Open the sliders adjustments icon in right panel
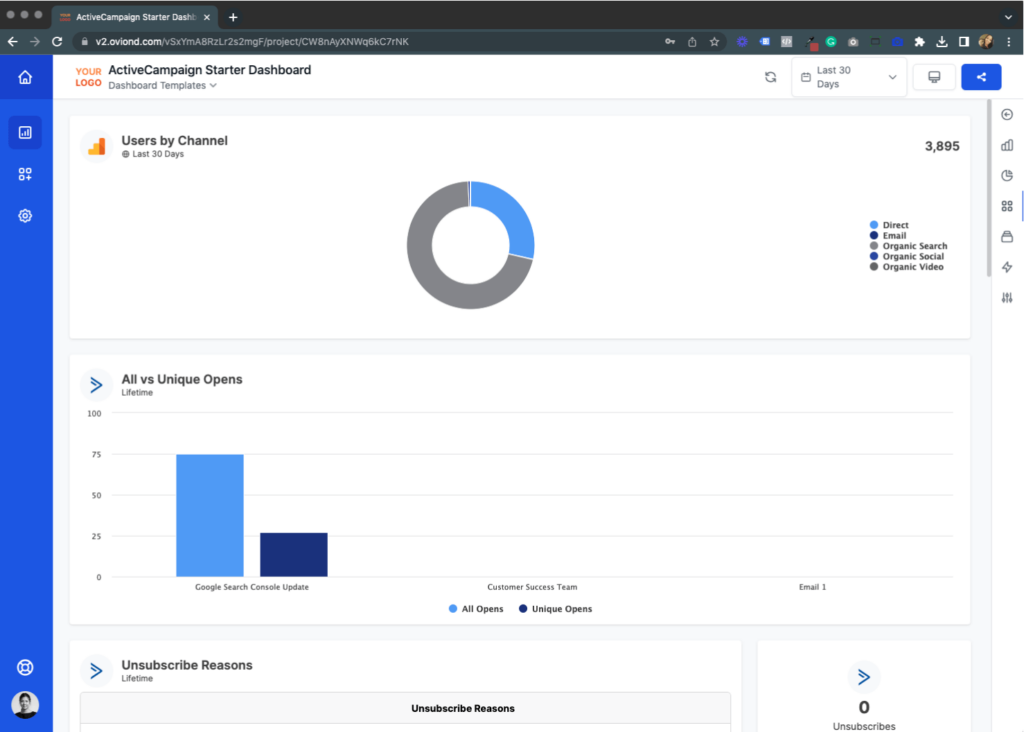The width and height of the screenshot is (1024, 732). tap(1007, 298)
